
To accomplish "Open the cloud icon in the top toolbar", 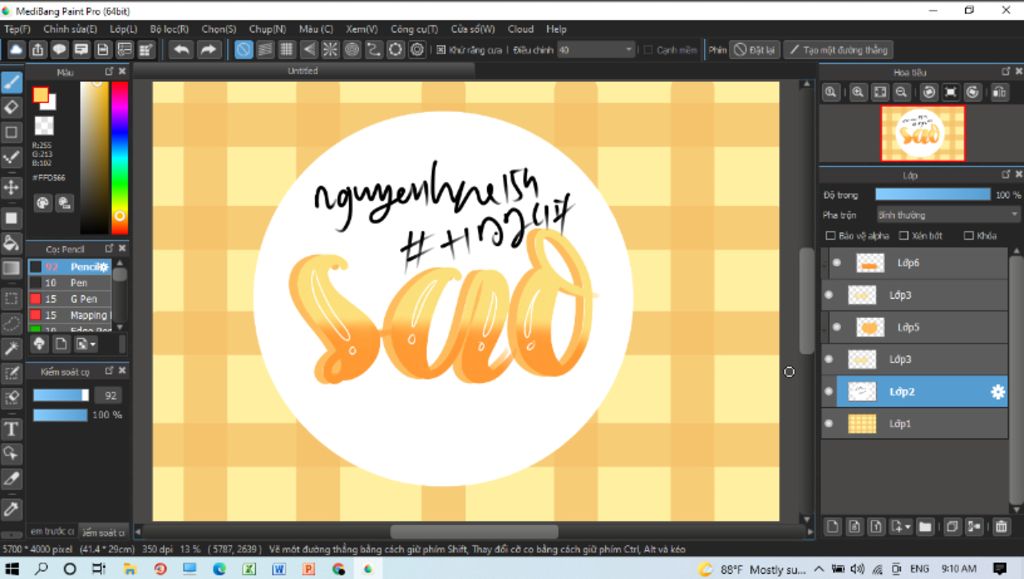I will (16, 50).
